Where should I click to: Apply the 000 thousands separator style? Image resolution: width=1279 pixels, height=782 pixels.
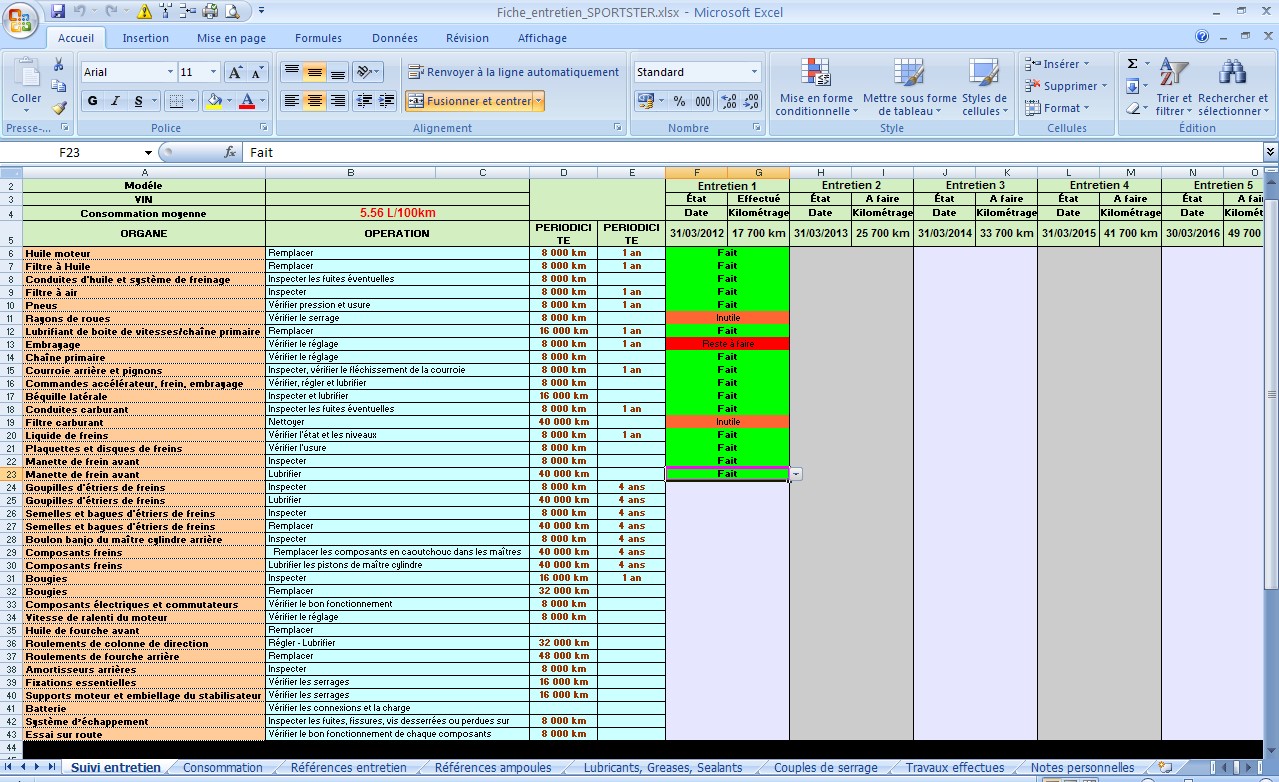coord(703,101)
